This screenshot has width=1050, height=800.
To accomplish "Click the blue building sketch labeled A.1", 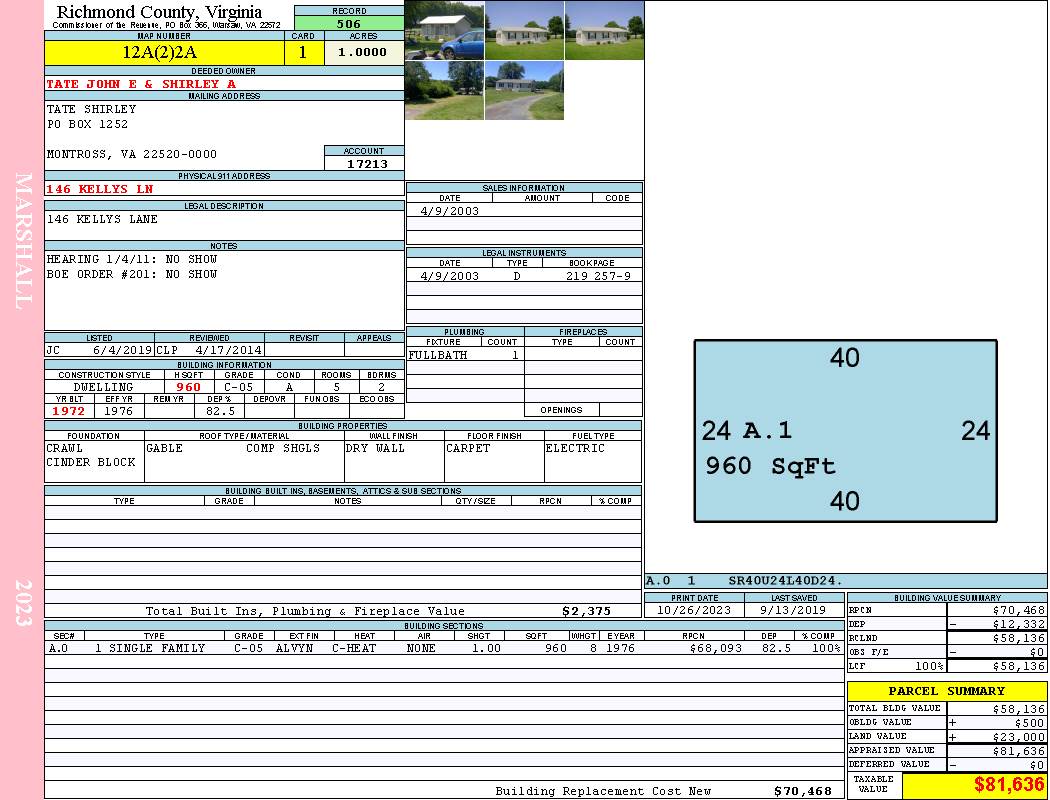I will tap(845, 431).
